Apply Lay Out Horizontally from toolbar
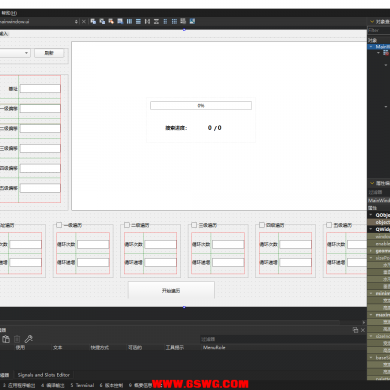Image resolution: width=390 pixels, height=390 pixels. pyautogui.click(x=129, y=21)
